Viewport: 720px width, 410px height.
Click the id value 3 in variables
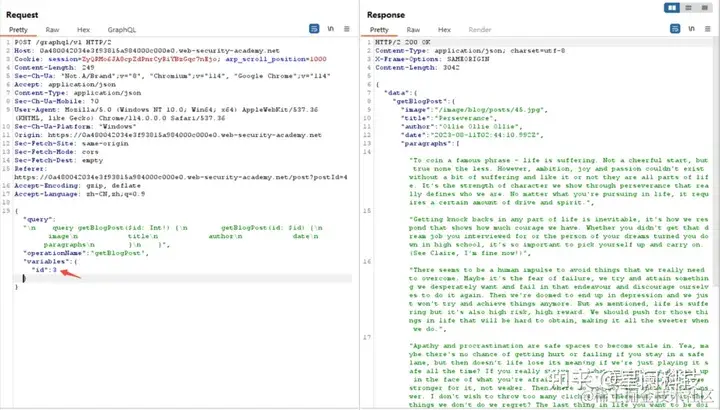click(x=55, y=270)
